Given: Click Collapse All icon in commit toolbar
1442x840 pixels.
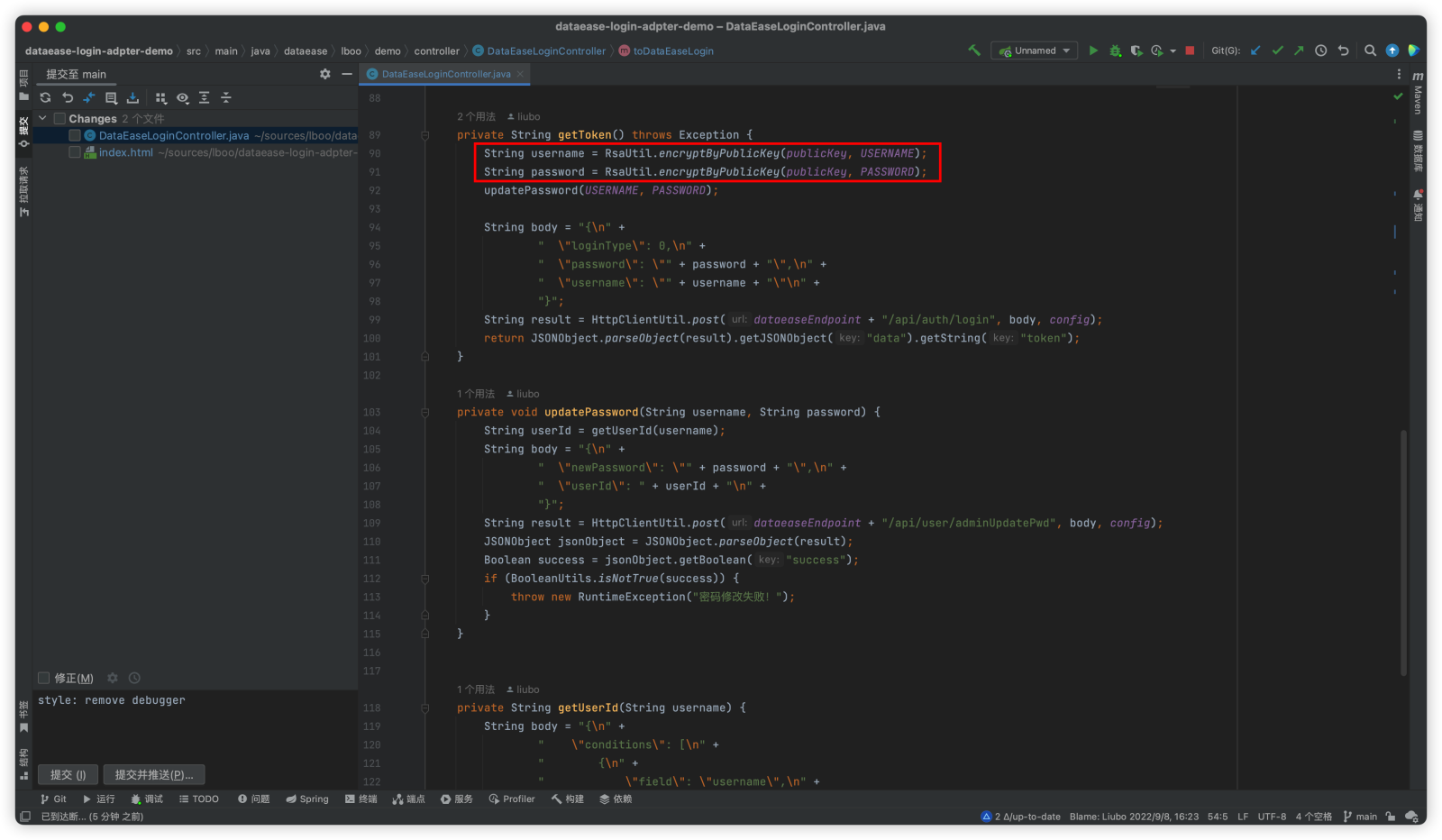Looking at the screenshot, I should [x=226, y=97].
